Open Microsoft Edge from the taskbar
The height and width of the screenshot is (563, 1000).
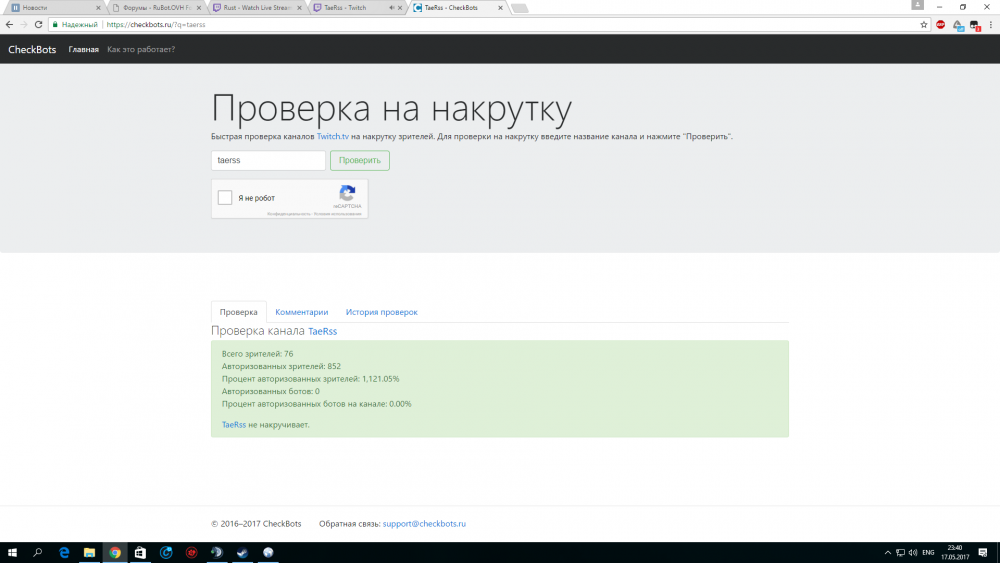click(63, 552)
